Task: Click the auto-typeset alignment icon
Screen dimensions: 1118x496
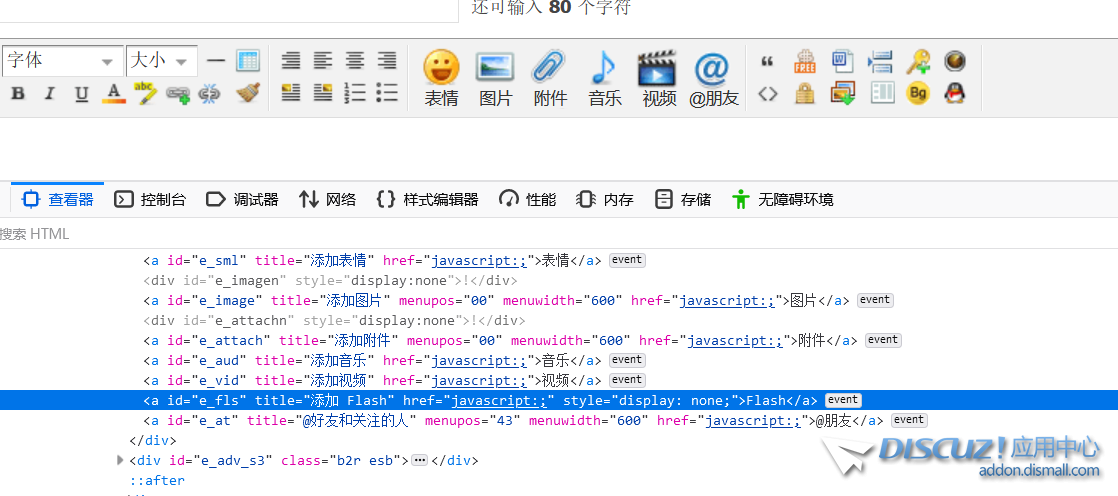Action: 291,61
